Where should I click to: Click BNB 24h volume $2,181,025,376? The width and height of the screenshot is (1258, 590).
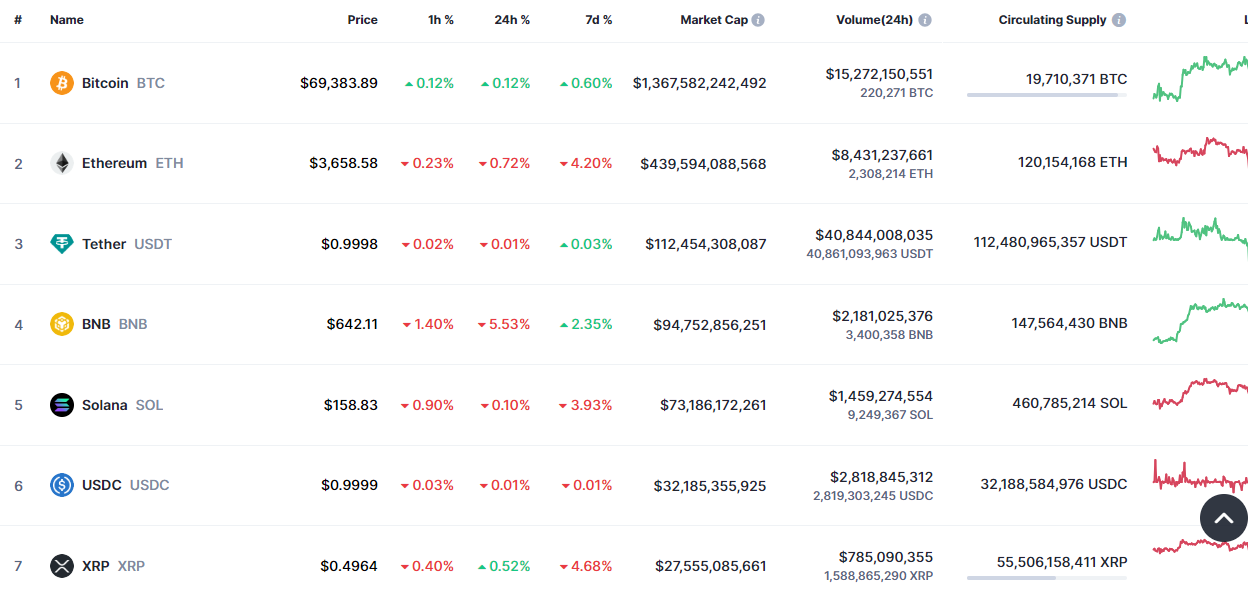click(882, 316)
